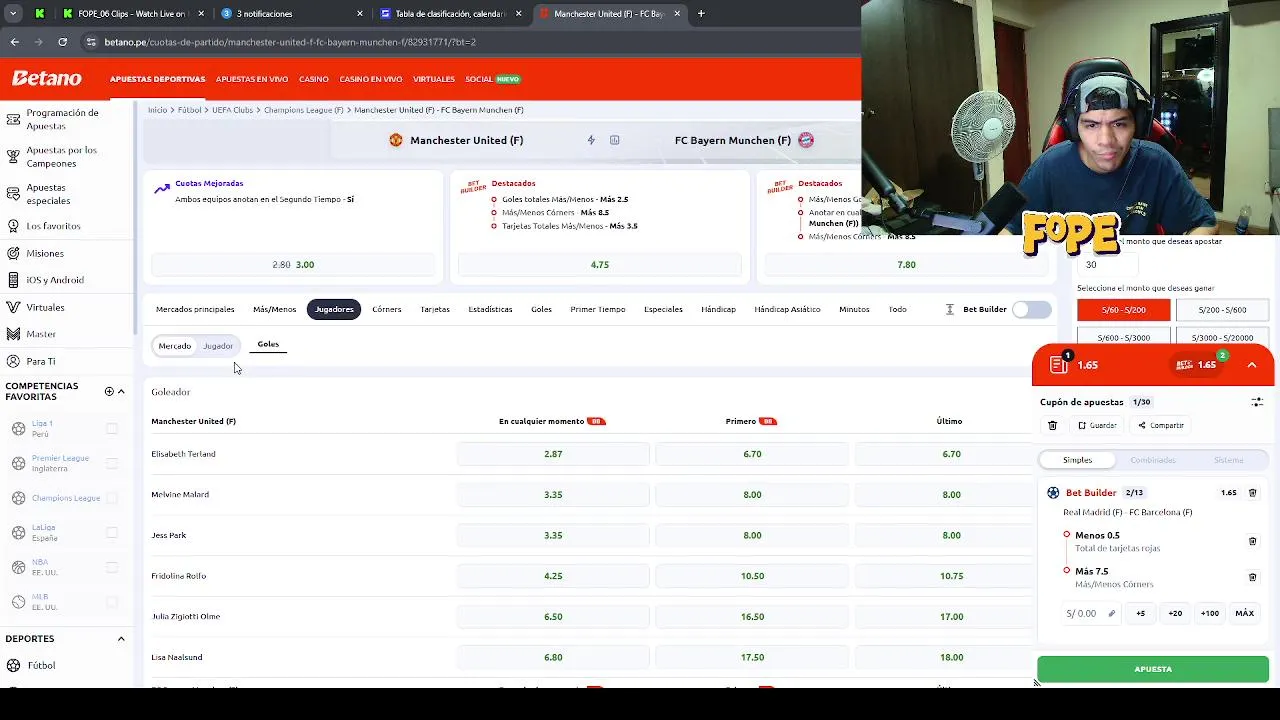This screenshot has width=1280, height=720.
Task: Check the MLB EE. UU. checkbox
Action: pos(112,602)
